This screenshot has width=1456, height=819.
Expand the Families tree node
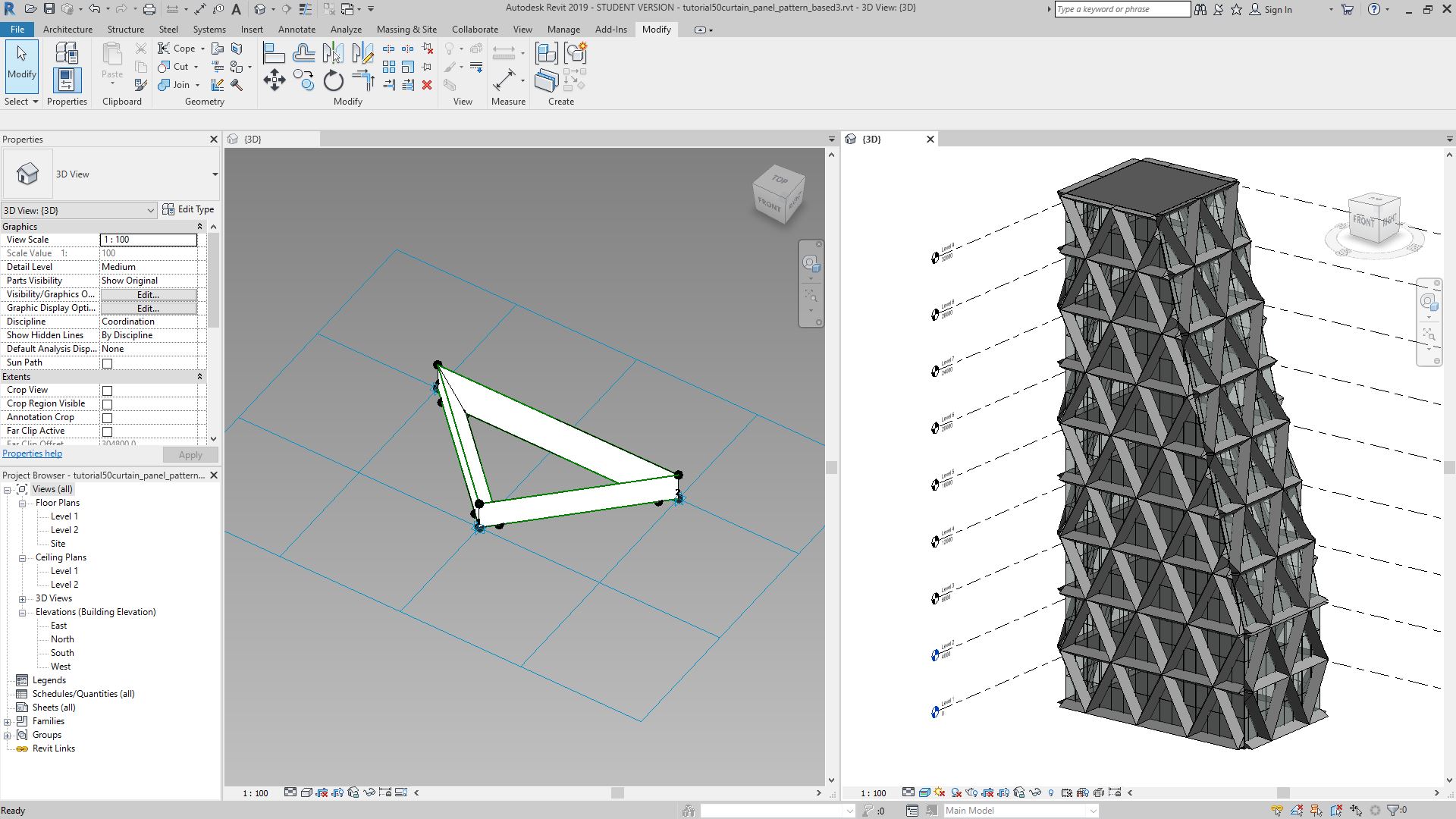coord(8,721)
